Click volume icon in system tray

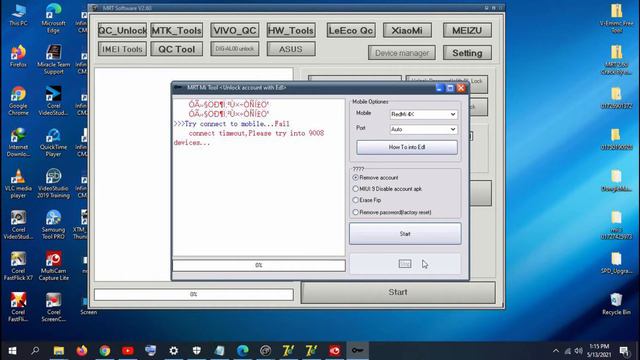578,351
